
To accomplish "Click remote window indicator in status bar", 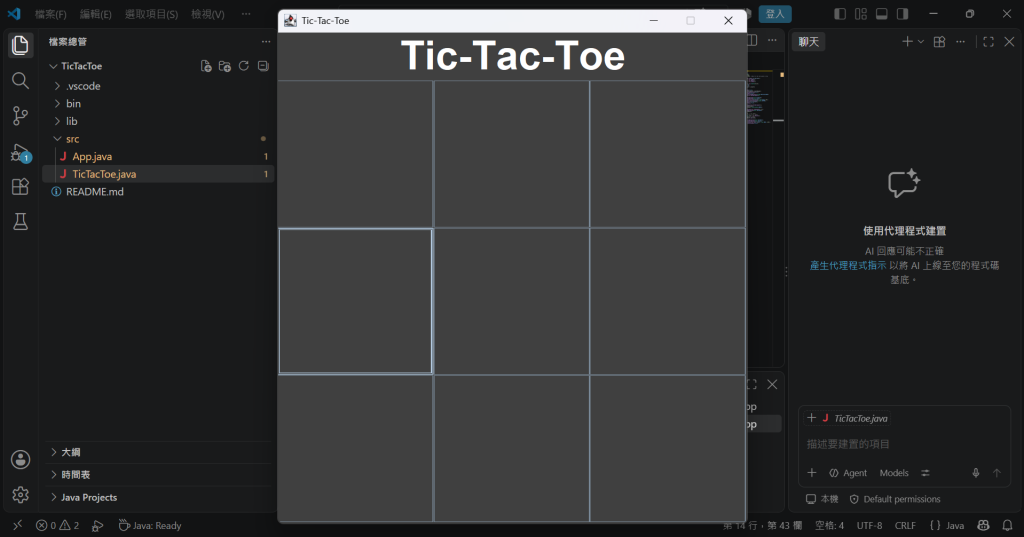I will (x=18, y=525).
